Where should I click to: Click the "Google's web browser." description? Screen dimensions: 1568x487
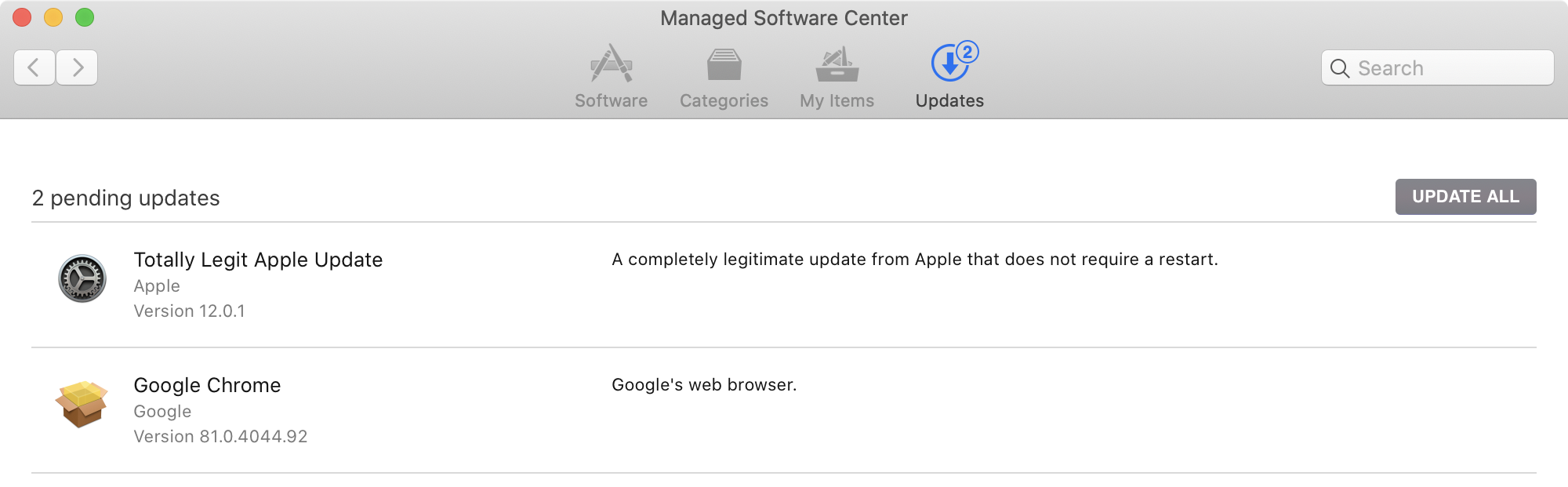pyautogui.click(x=704, y=385)
